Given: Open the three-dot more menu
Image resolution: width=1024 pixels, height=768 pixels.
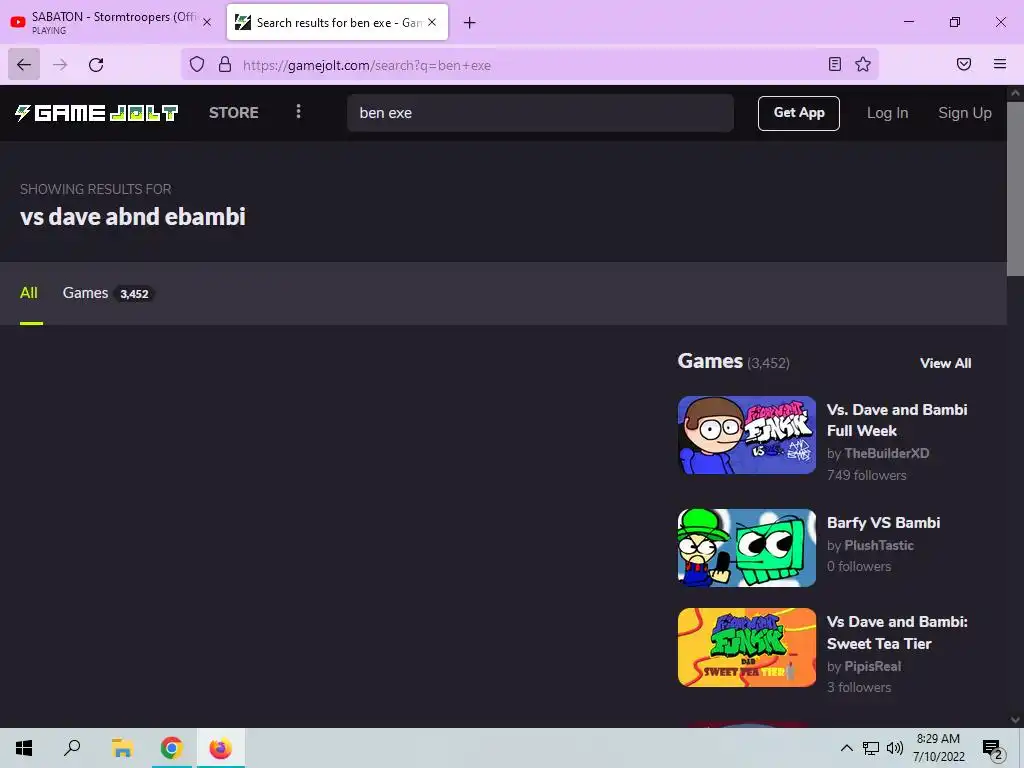Looking at the screenshot, I should tap(298, 112).
